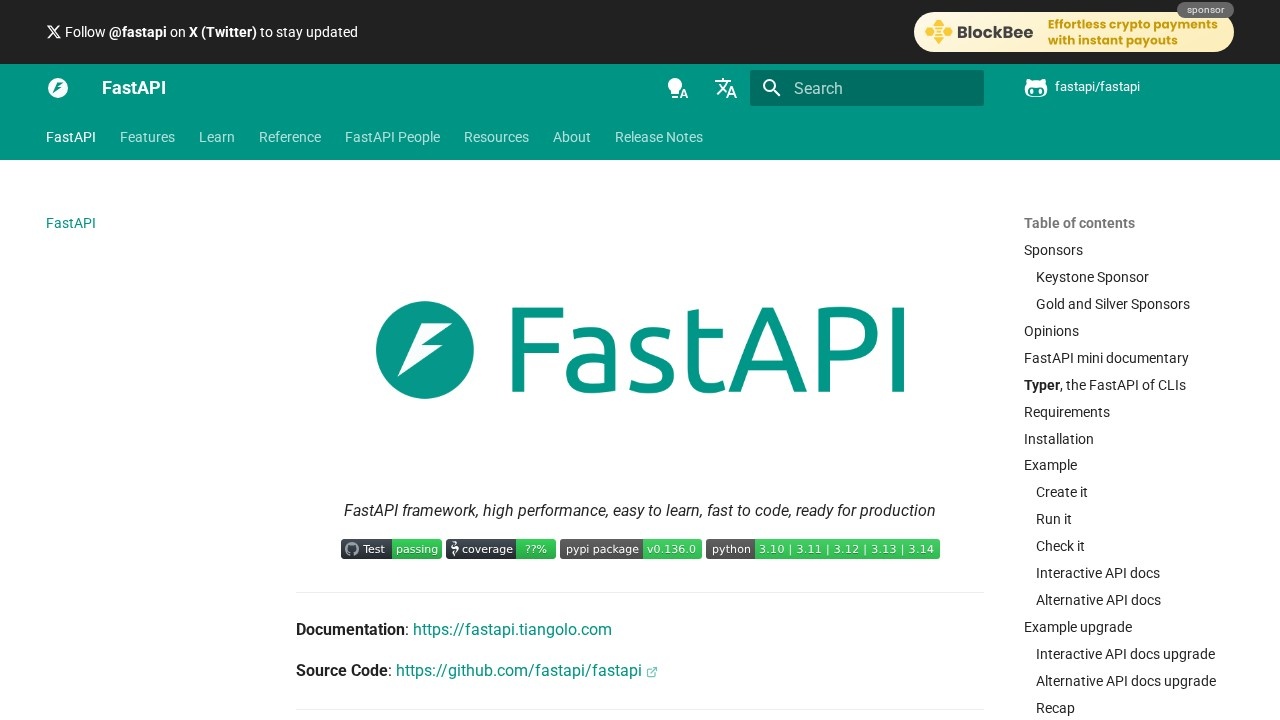Go to FastAPI People tab
The height and width of the screenshot is (720, 1280).
click(x=392, y=137)
